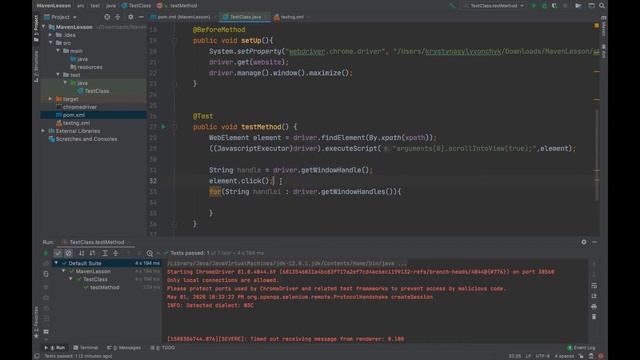
Task: Collapse the Default Suite test node
Action: (56, 263)
